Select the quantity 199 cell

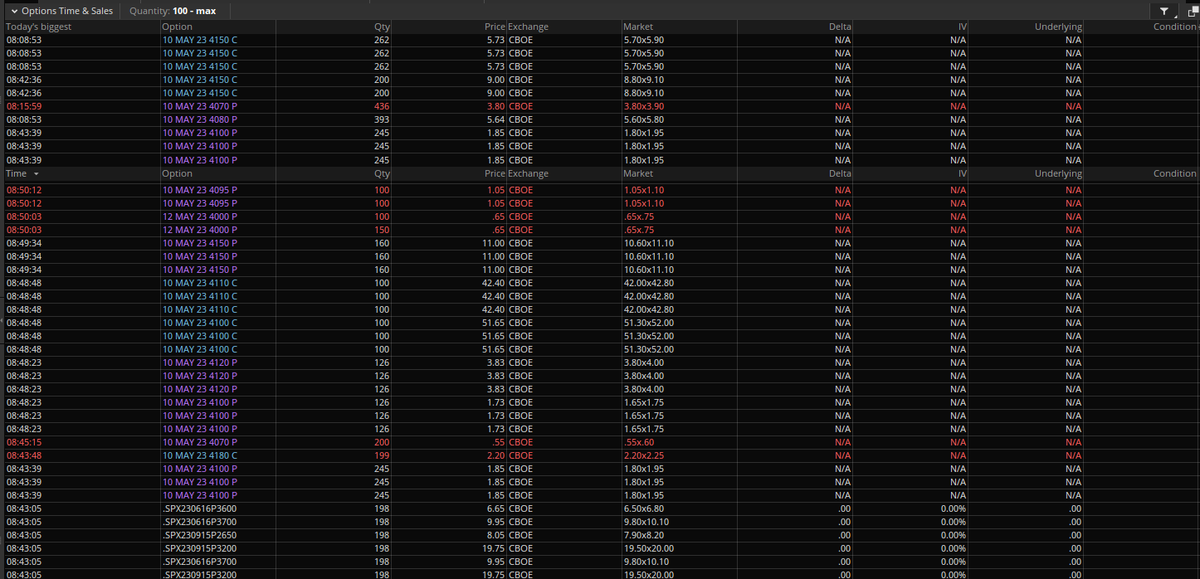pos(380,455)
